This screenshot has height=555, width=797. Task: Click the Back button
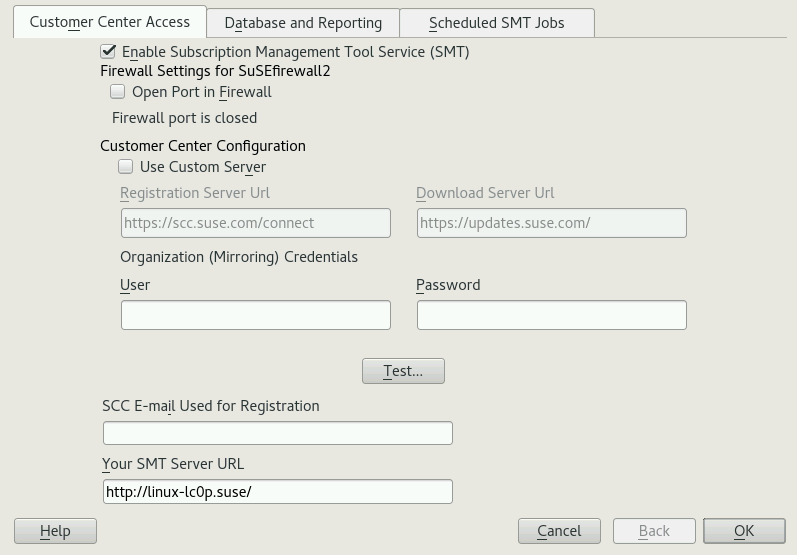[654, 531]
